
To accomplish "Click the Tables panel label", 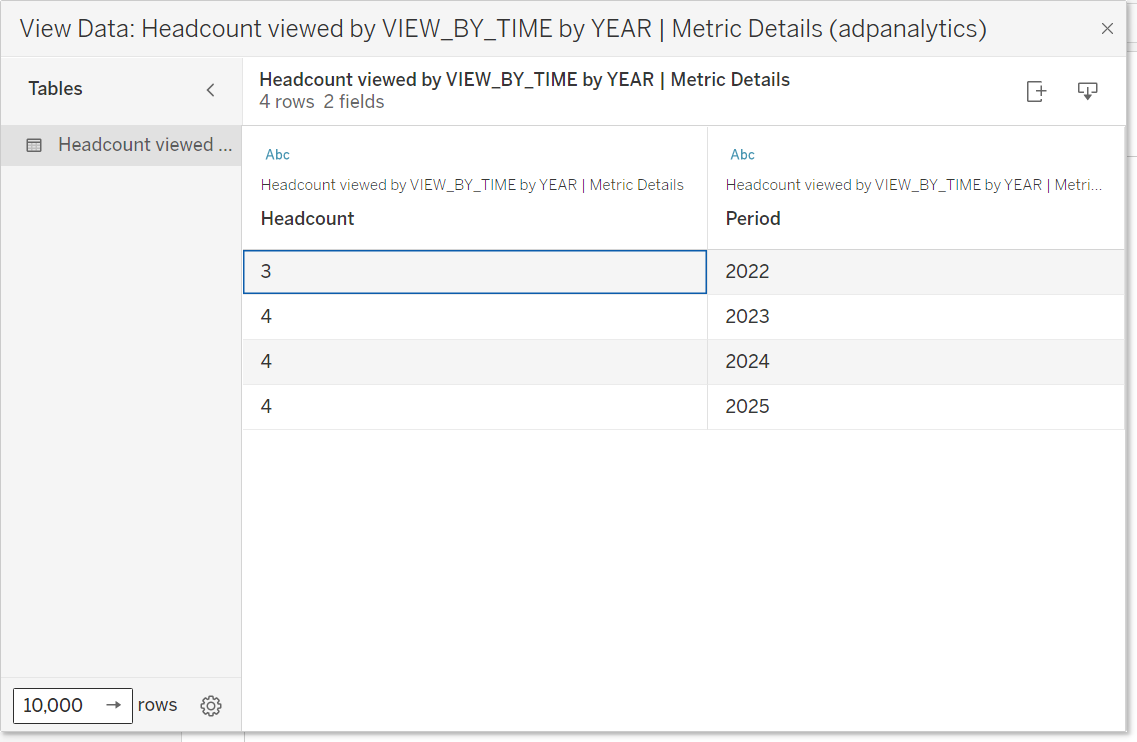I will (55, 89).
